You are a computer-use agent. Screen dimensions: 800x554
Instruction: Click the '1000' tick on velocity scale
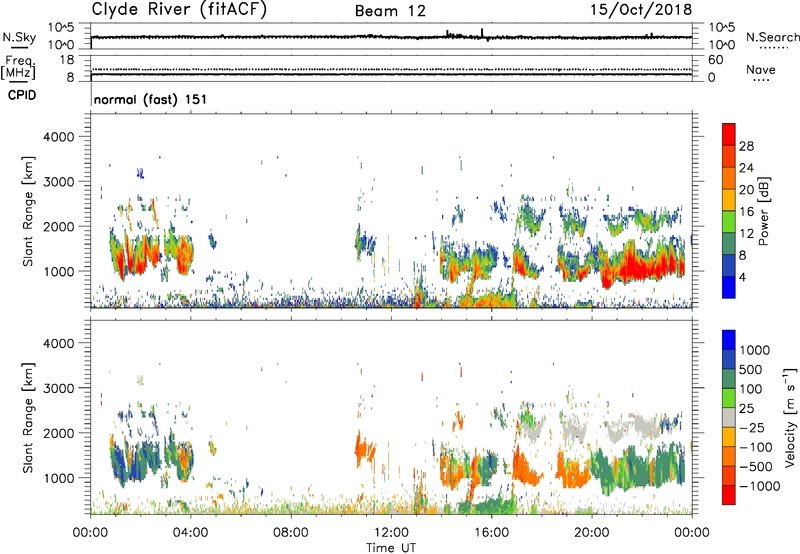[x=755, y=350]
